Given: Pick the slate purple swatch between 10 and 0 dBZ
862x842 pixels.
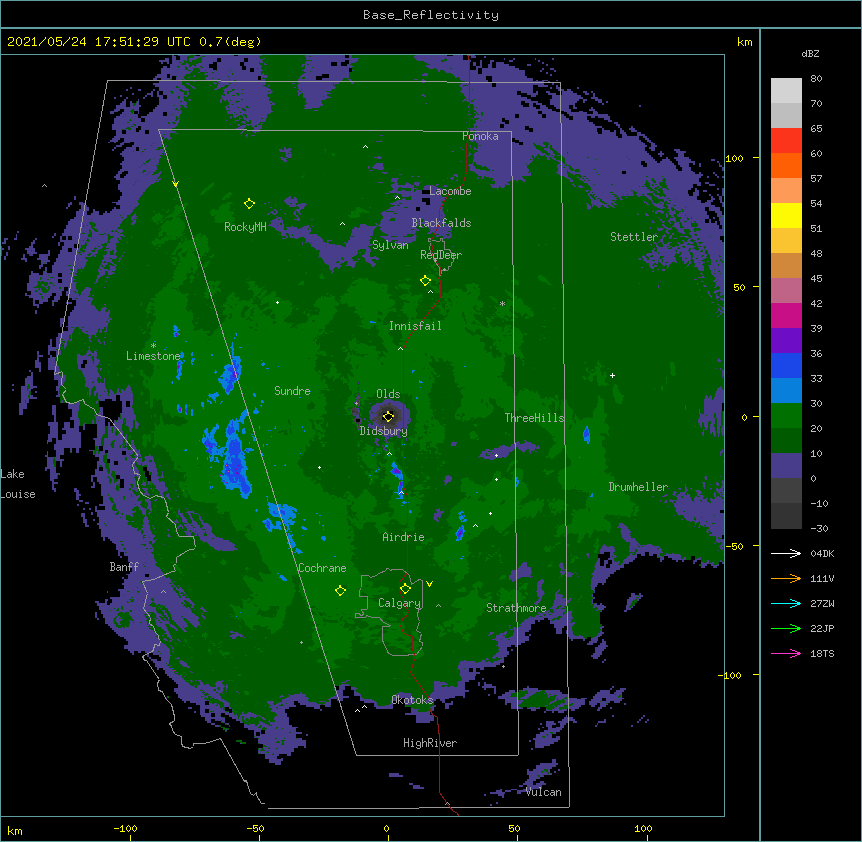Looking at the screenshot, I should pos(786,466).
